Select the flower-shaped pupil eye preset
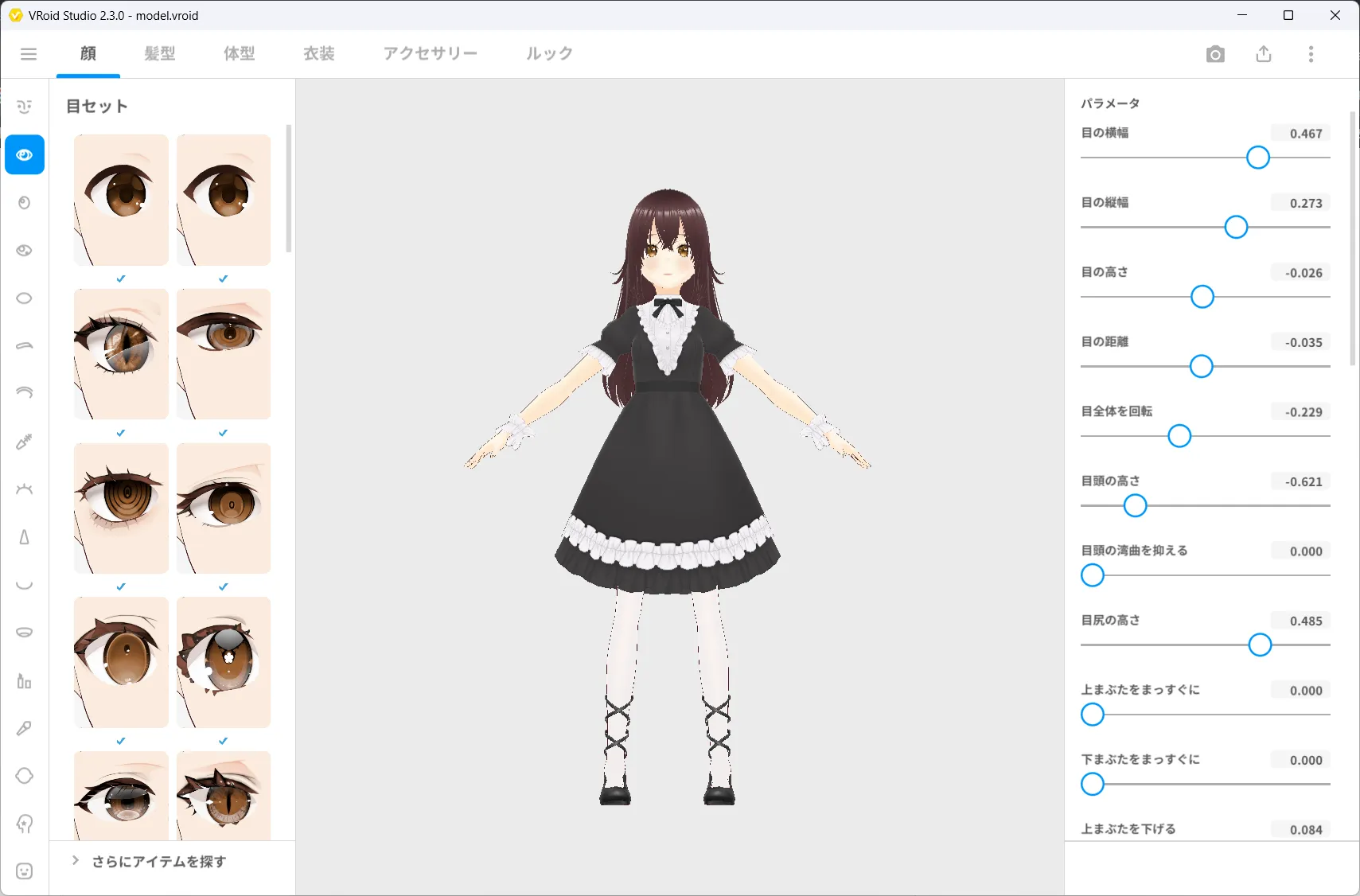 tap(224, 662)
